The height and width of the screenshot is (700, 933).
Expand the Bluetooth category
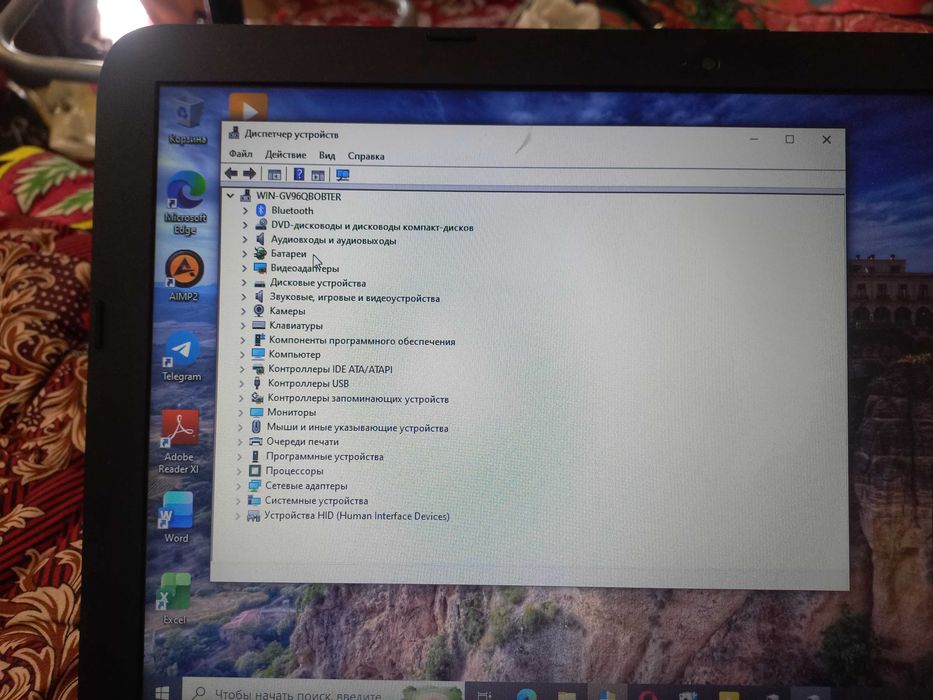pyautogui.click(x=245, y=211)
